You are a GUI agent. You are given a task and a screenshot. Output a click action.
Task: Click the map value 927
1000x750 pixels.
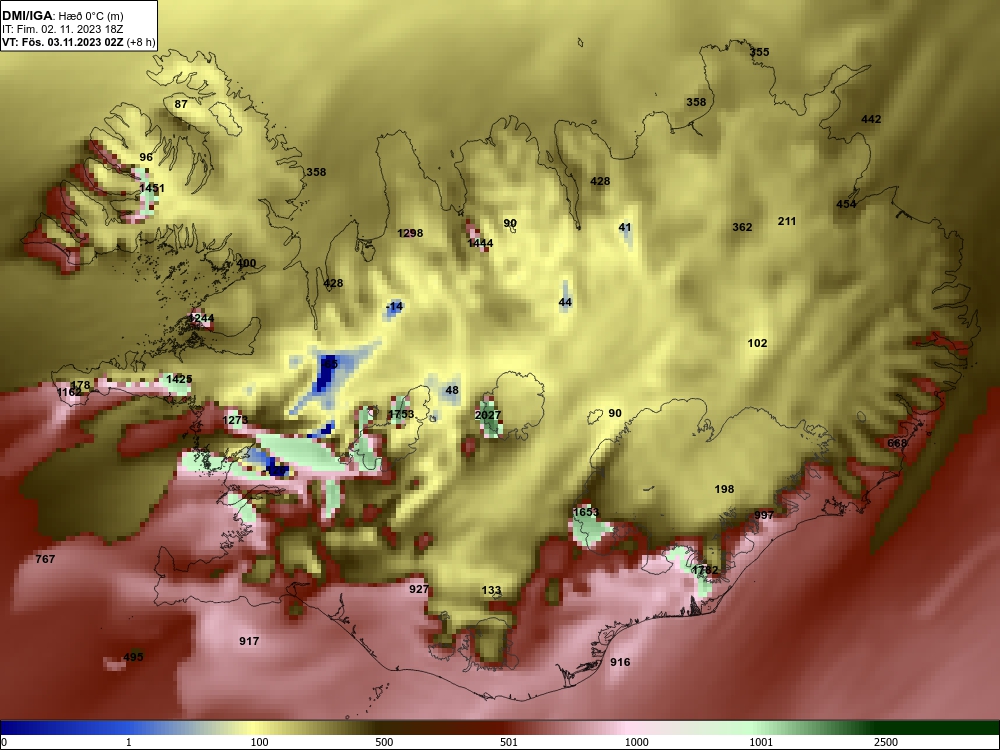[419, 589]
